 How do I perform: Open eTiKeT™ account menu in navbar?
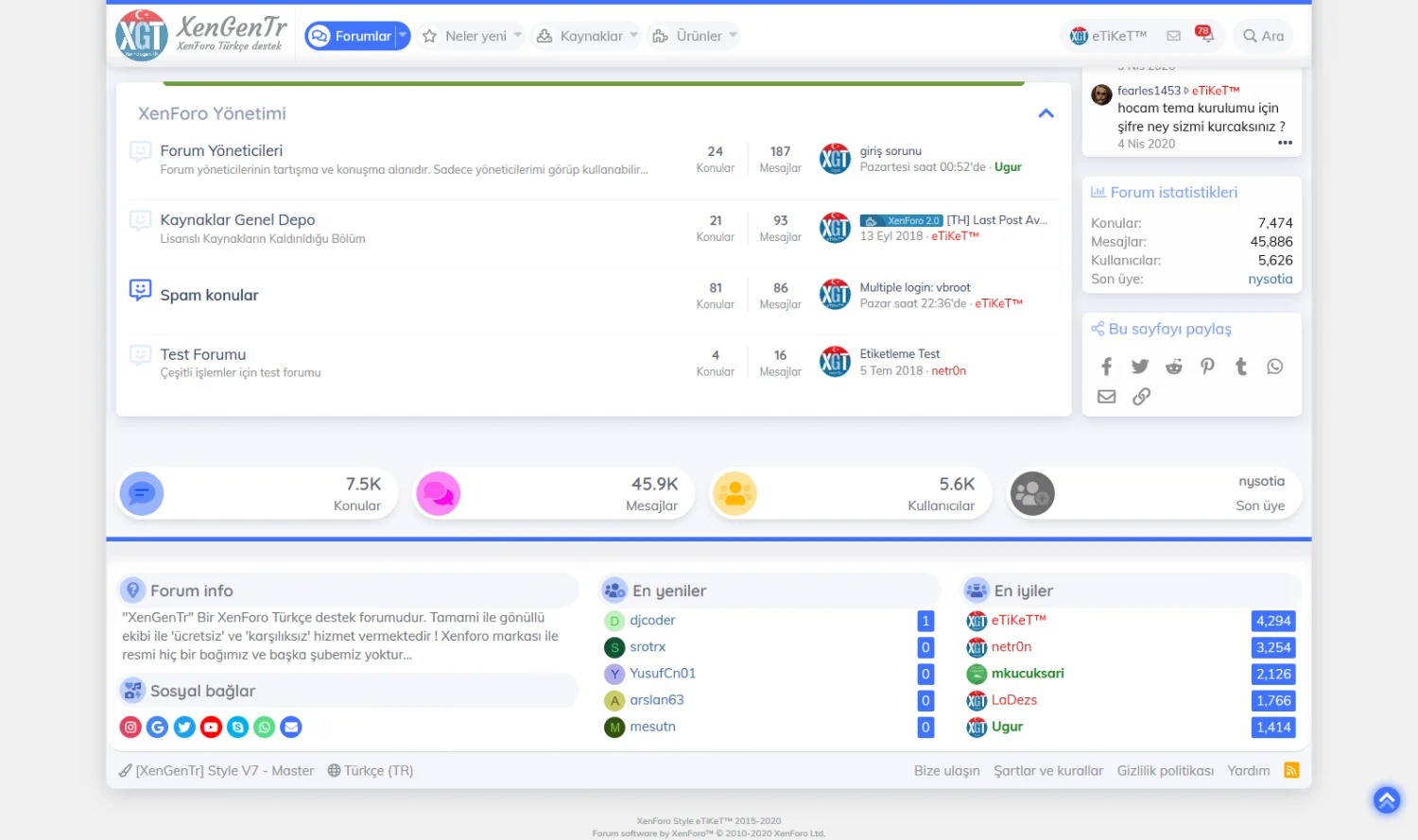(x=1108, y=36)
